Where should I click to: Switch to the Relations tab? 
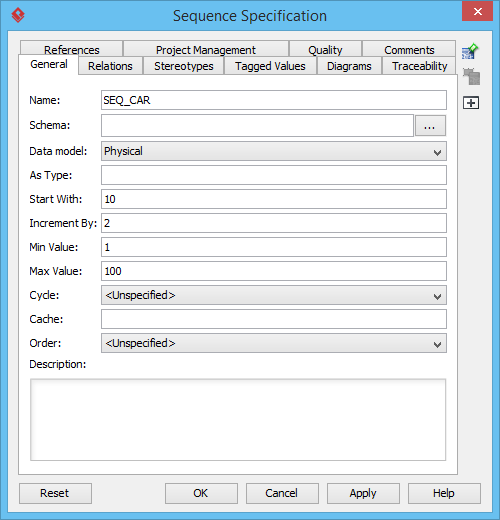click(x=110, y=66)
